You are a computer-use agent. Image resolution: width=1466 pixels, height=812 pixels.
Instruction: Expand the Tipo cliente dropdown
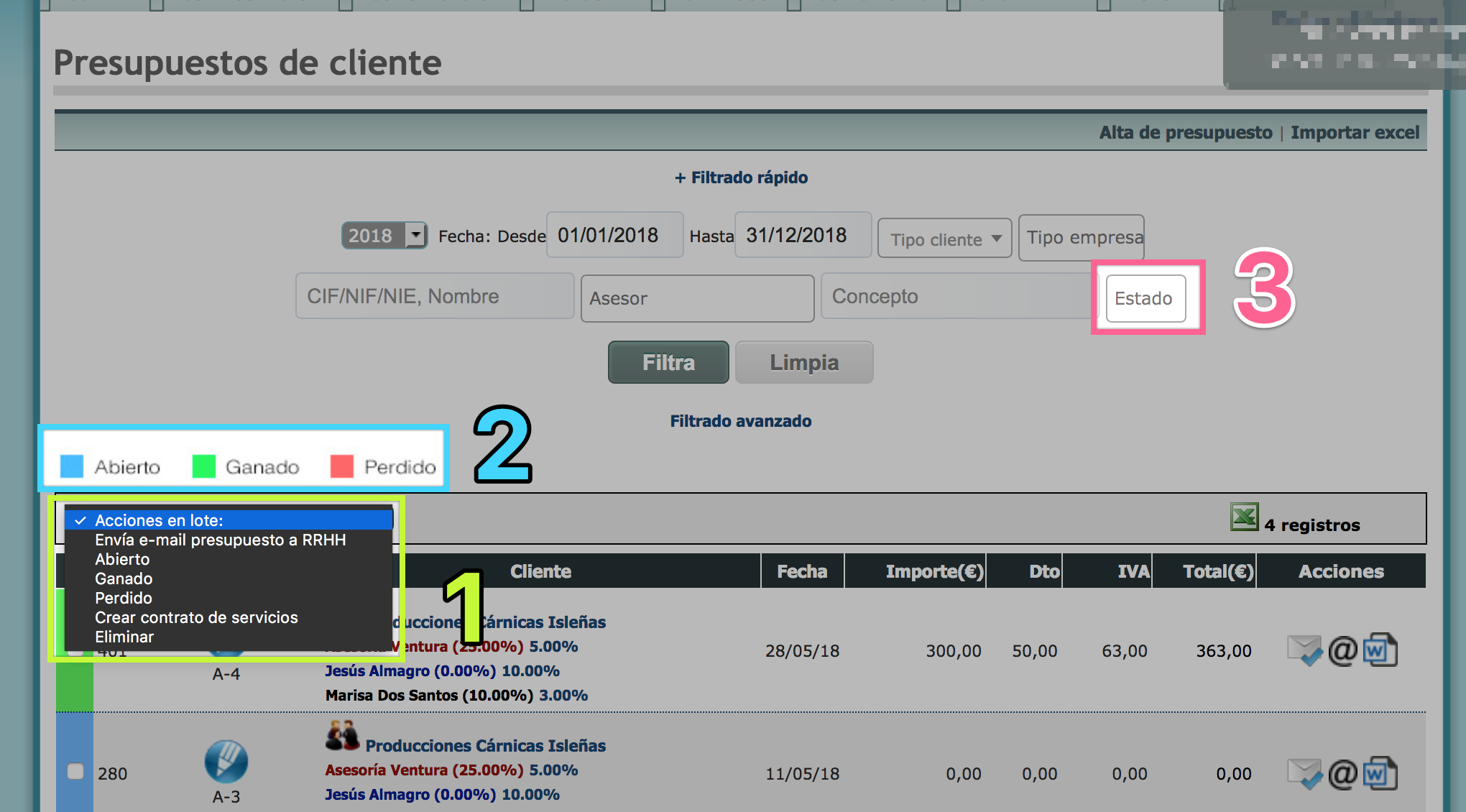944,239
